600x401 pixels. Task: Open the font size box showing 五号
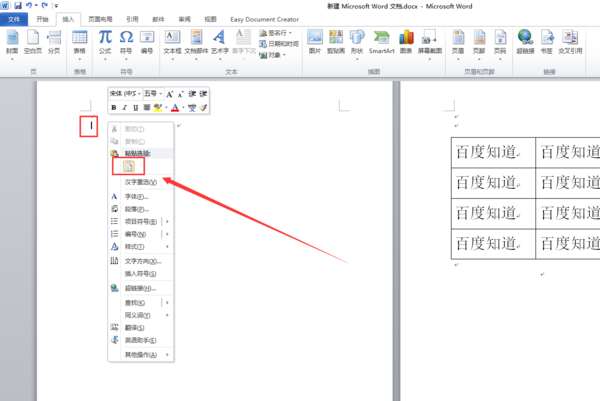point(153,94)
